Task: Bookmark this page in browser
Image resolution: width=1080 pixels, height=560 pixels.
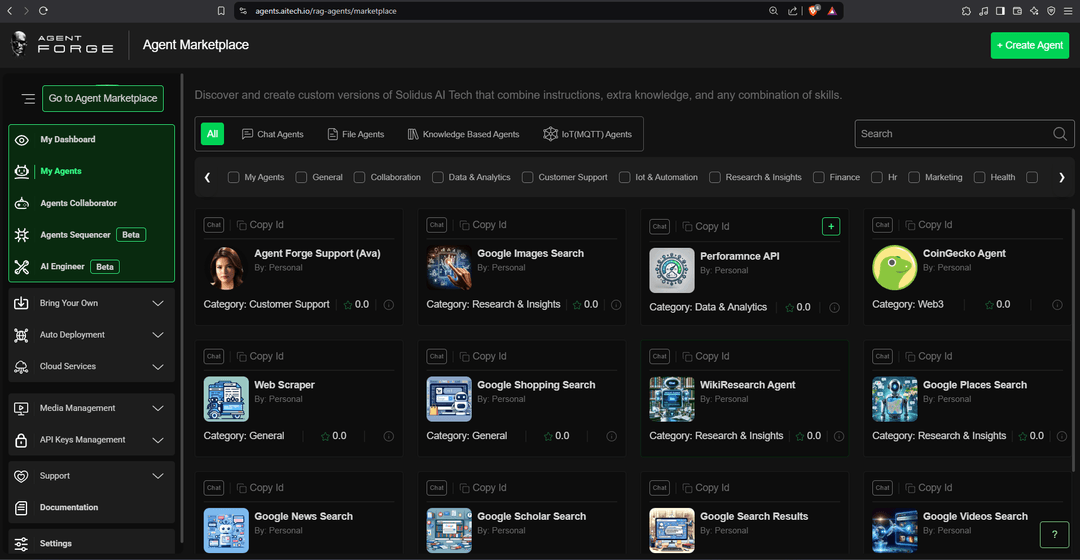Action: click(221, 11)
